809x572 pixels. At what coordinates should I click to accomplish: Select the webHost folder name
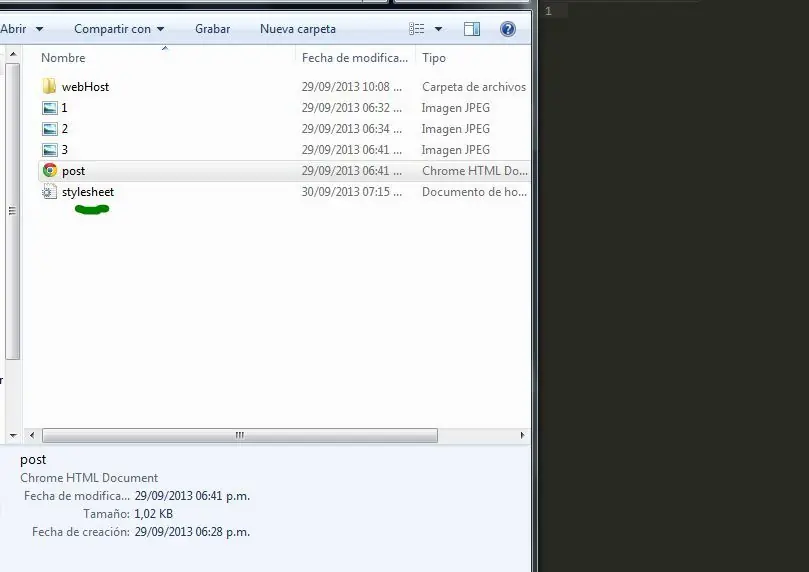pos(85,87)
